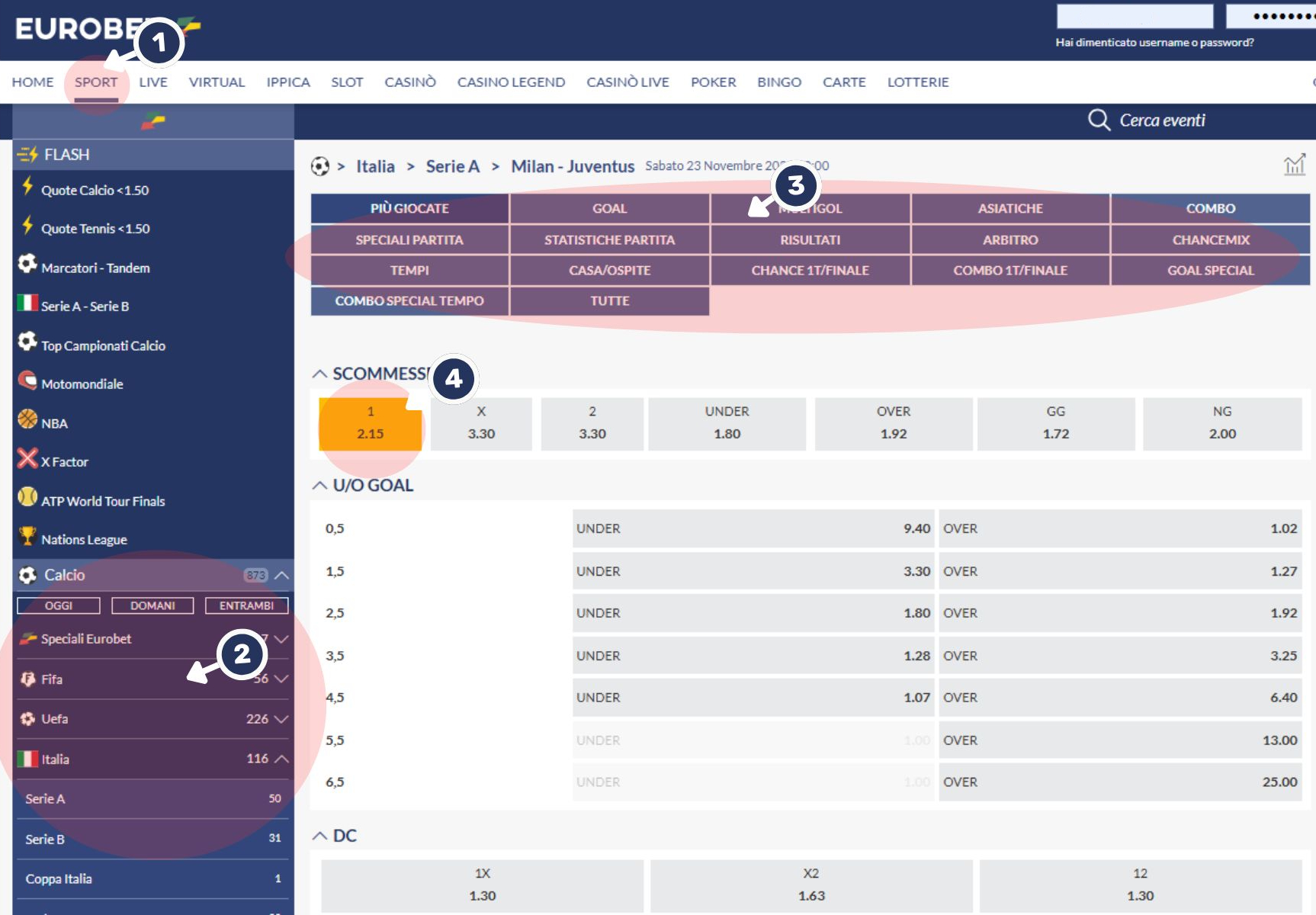Open Nations League via the trophy icon
1316x915 pixels.
coord(27,538)
